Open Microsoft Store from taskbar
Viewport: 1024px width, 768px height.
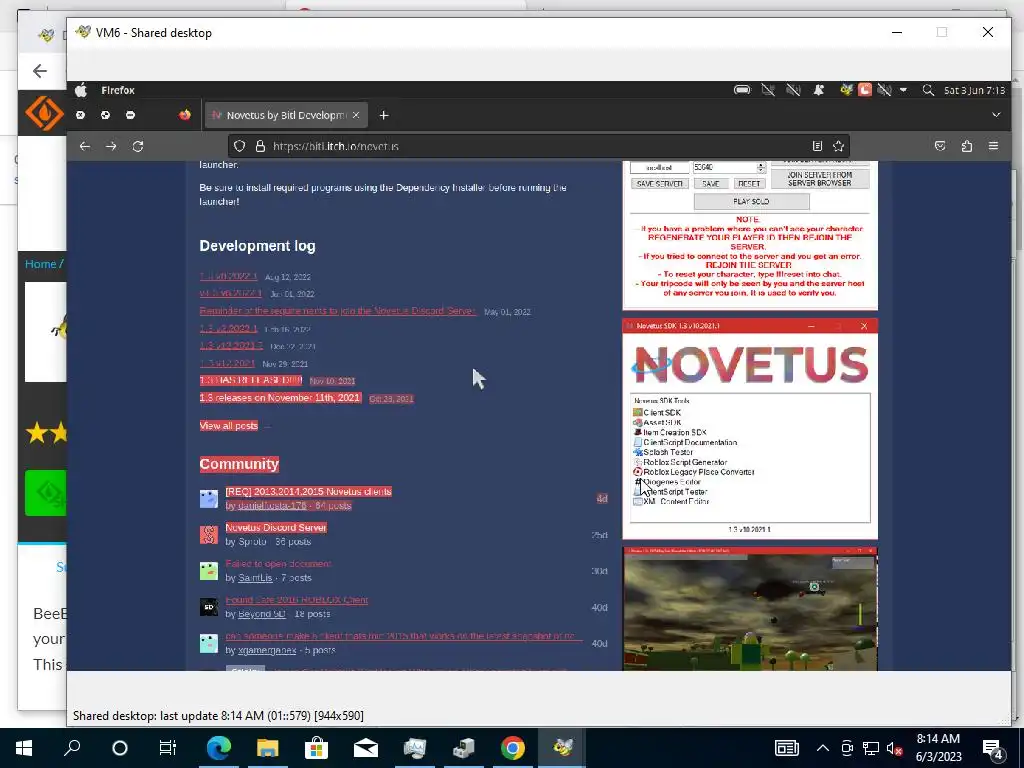tap(316, 748)
